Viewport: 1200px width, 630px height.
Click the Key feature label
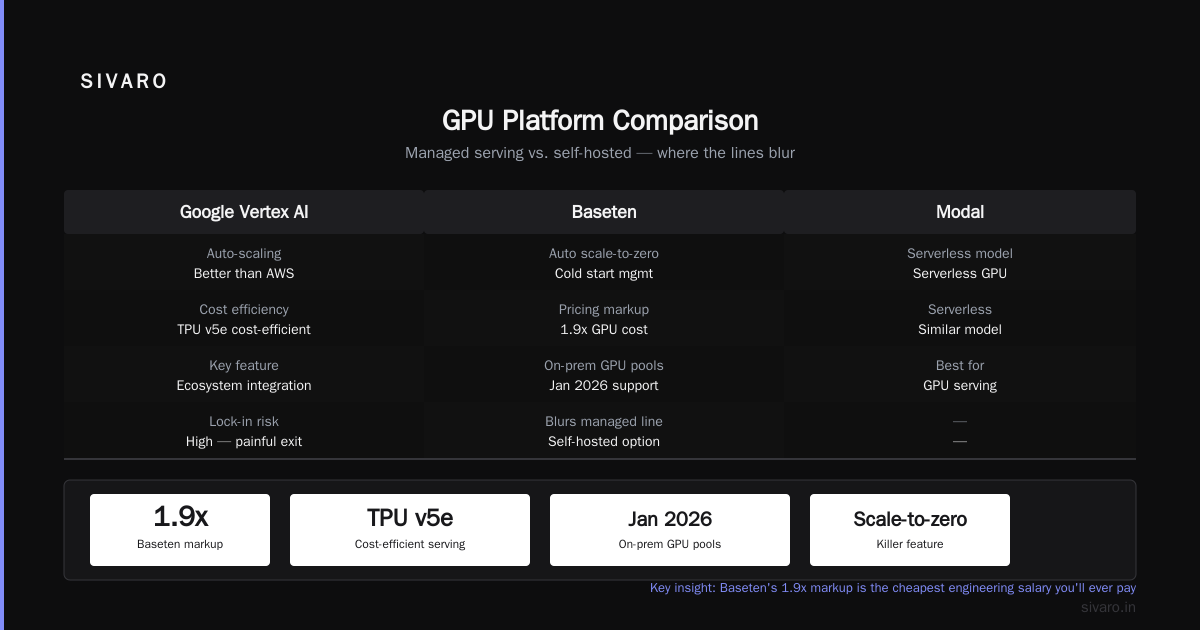click(244, 366)
